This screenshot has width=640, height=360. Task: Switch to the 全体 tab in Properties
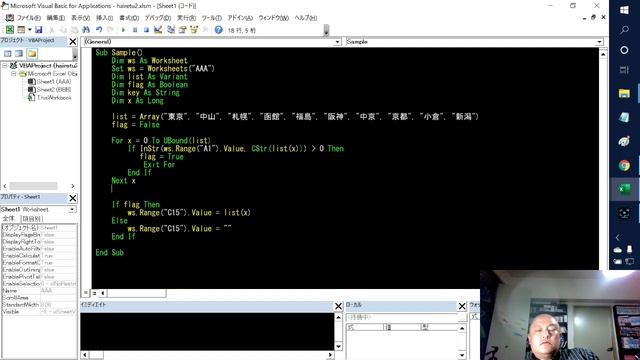pos(9,218)
